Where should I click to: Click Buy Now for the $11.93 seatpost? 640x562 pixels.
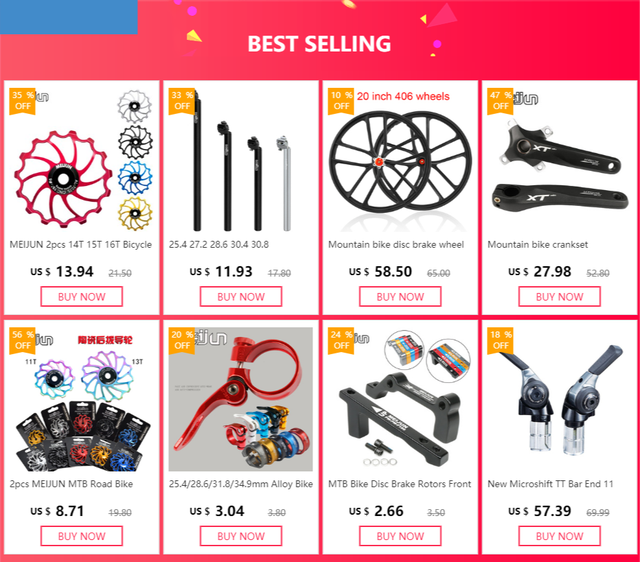(x=241, y=297)
